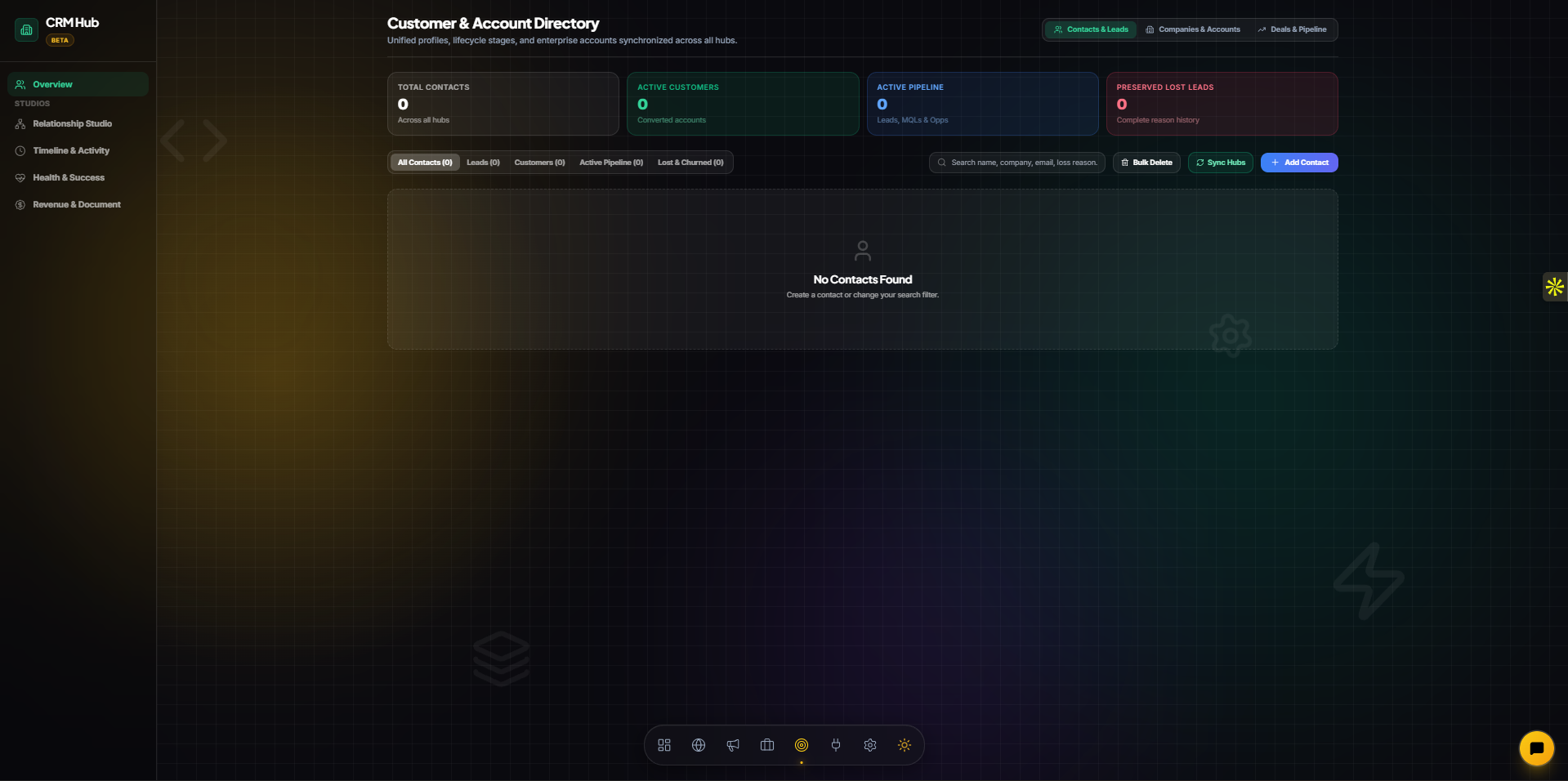The image size is (1568, 781).
Task: Click the Add Contact button
Action: pyautogui.click(x=1299, y=163)
